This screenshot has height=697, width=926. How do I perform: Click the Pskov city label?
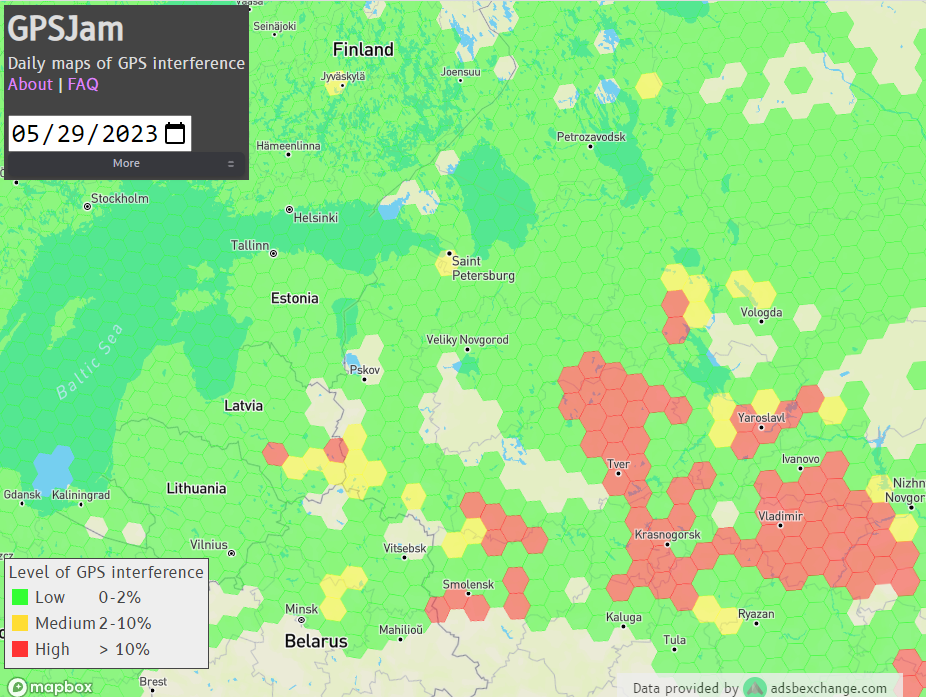coord(364,370)
